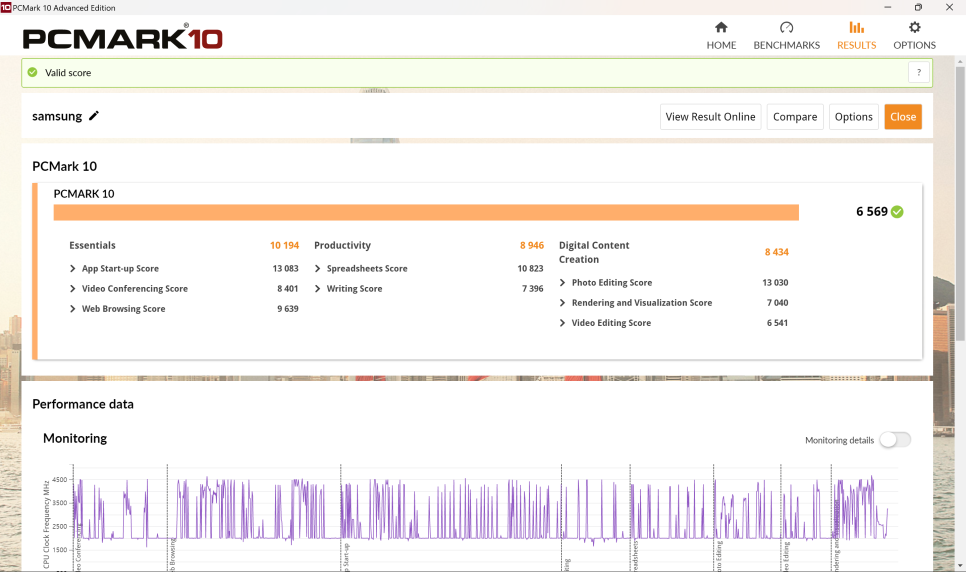Click the Home house icon

[x=721, y=27]
